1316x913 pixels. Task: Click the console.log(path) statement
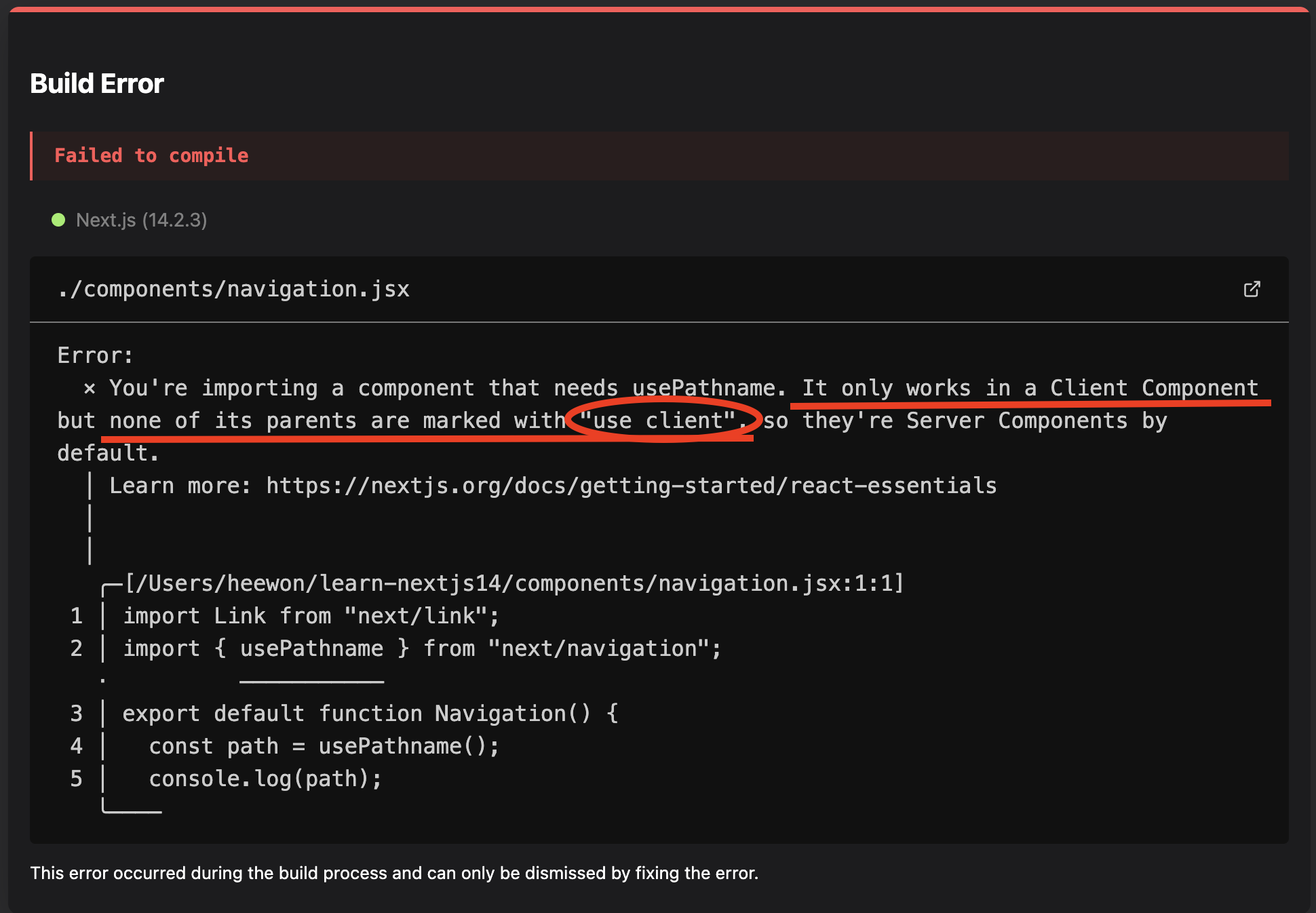[265, 779]
